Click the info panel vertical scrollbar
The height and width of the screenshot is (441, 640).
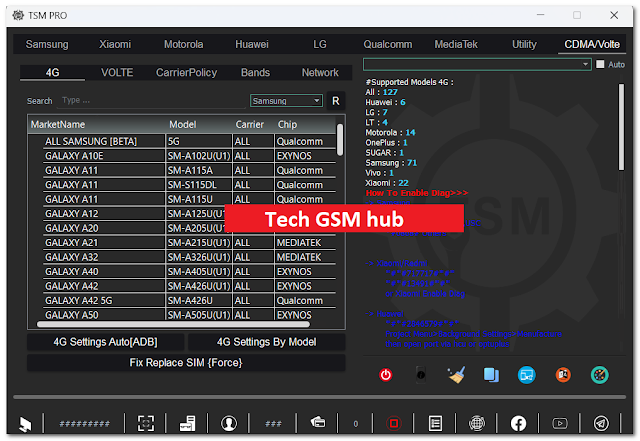621,127
